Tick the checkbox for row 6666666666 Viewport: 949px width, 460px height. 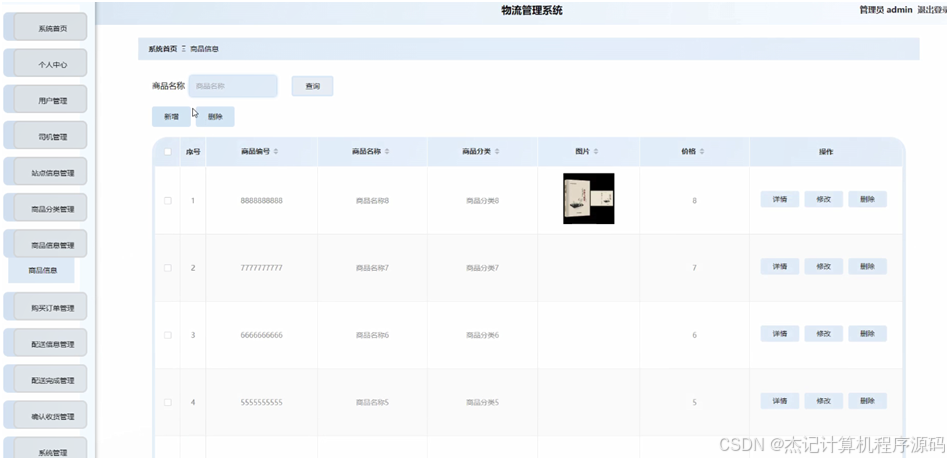[168, 335]
